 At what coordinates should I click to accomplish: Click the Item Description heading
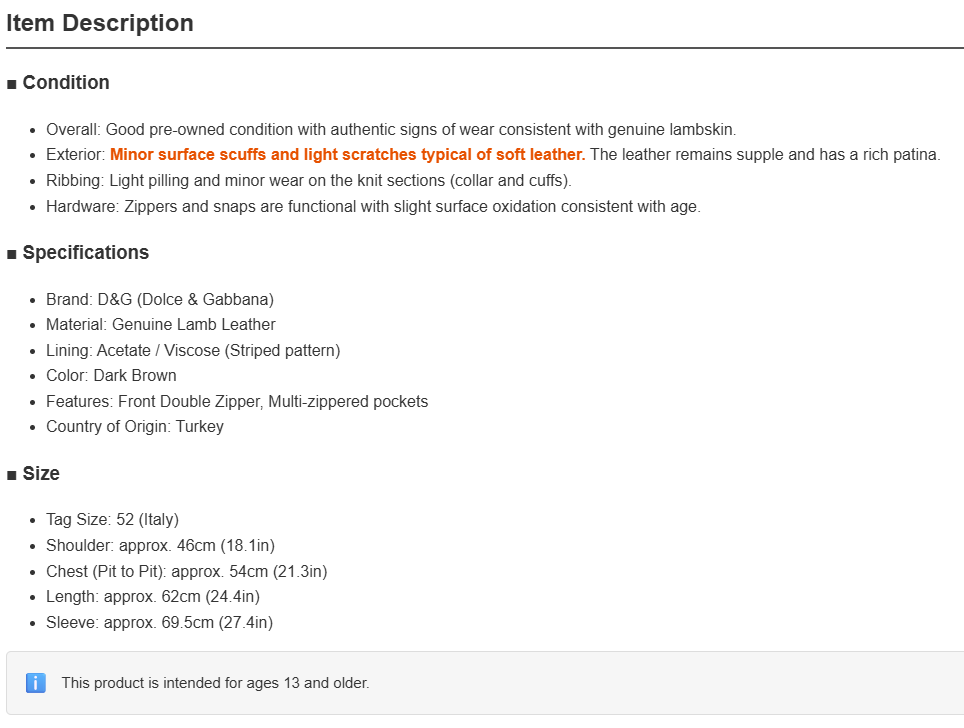tap(100, 23)
